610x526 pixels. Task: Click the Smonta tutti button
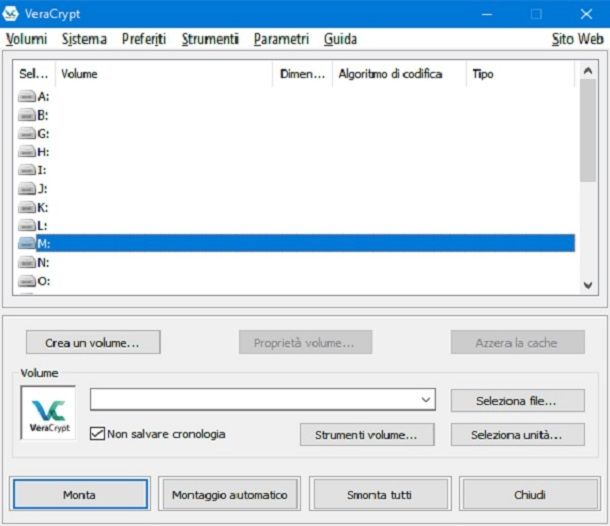click(380, 494)
